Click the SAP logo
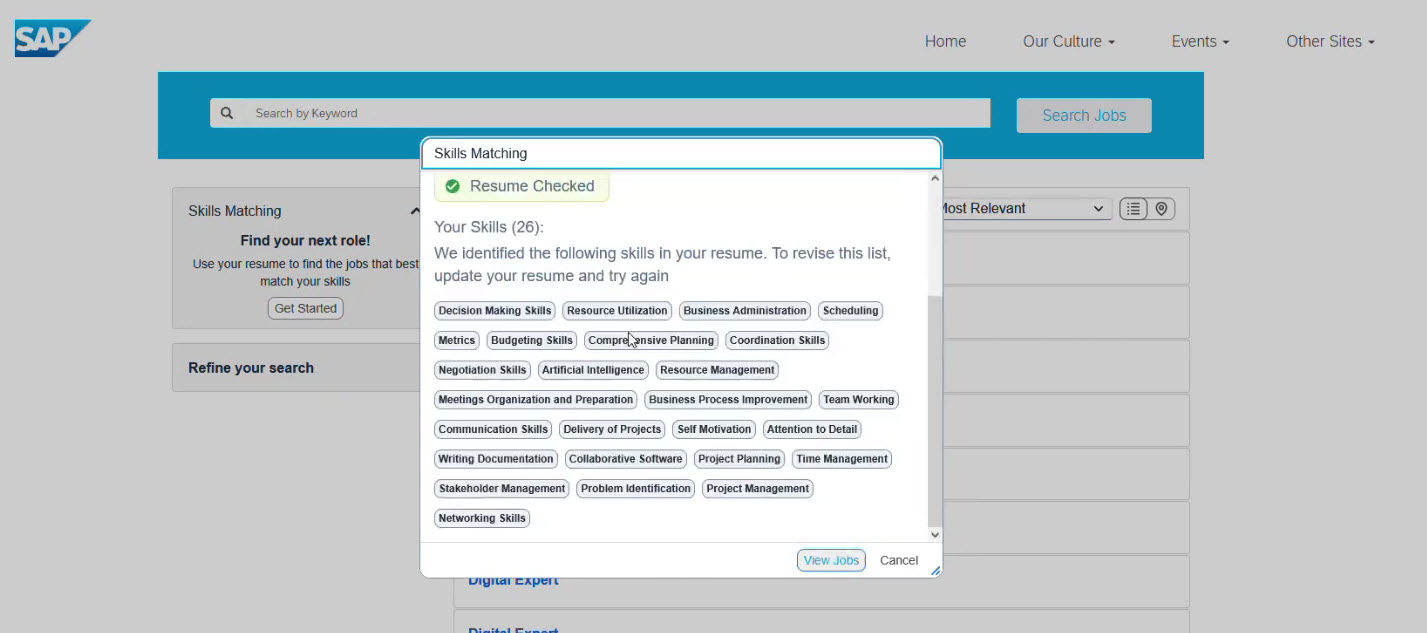The image size is (1427, 633). [51, 39]
